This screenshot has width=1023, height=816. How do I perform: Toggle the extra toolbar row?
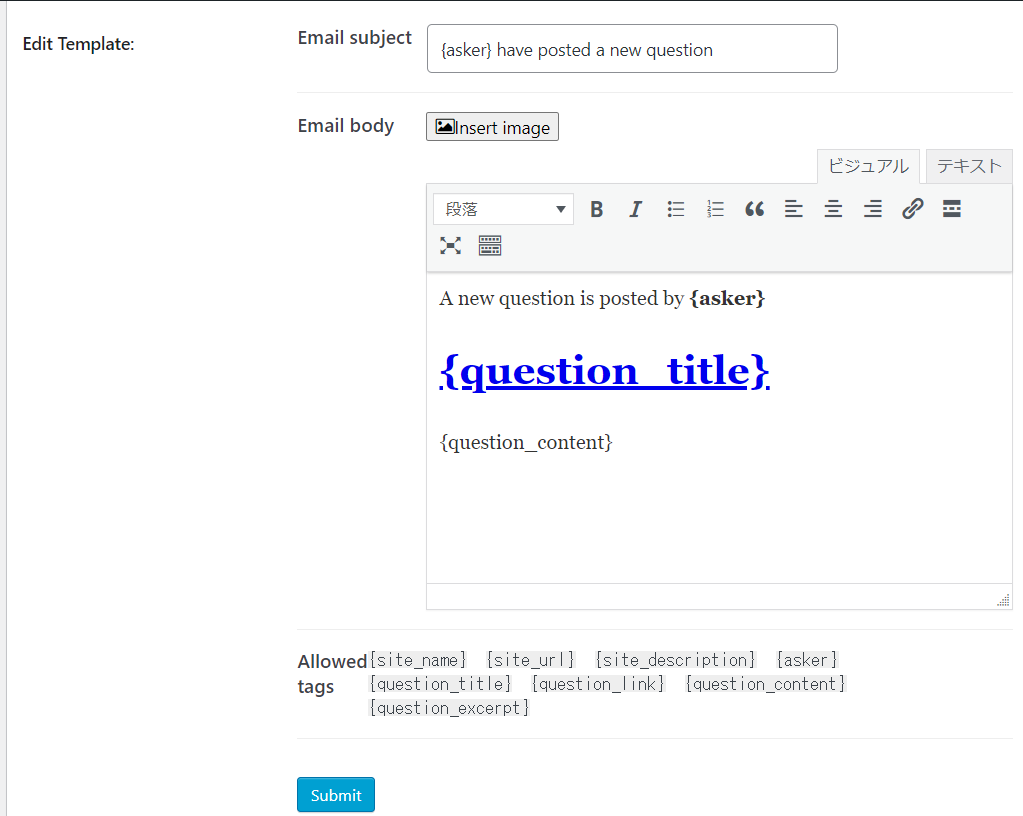[x=490, y=246]
